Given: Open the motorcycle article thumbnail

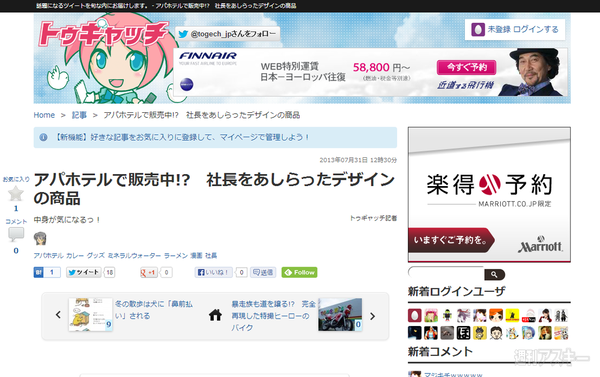Looking at the screenshot, I should click(x=340, y=315).
